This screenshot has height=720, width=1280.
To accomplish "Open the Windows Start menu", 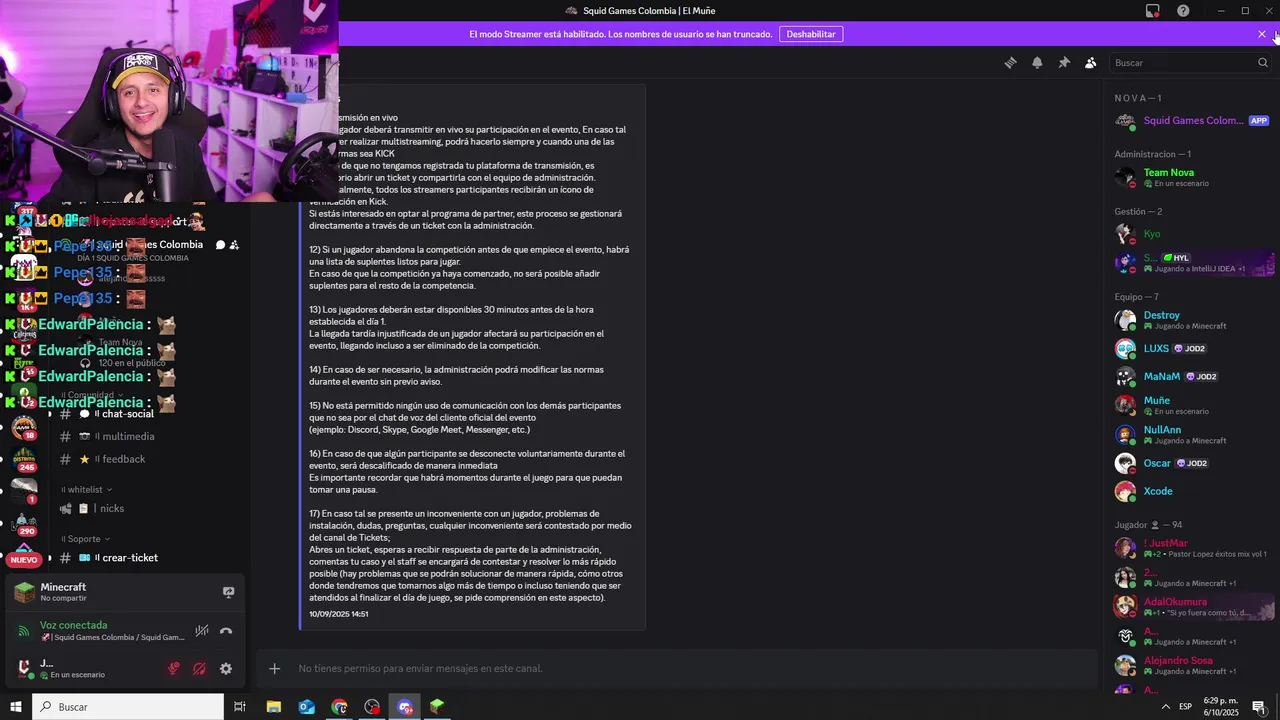I will click(x=16, y=707).
